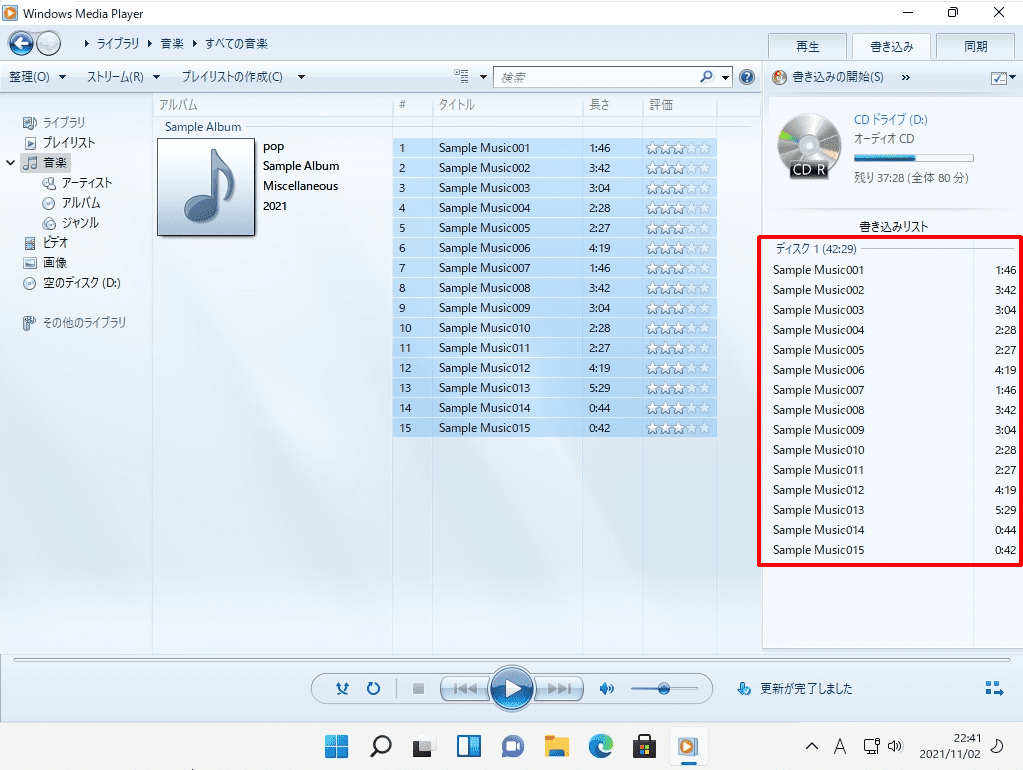Switch to the 同期 tab
The height and width of the screenshot is (770, 1023).
coord(976,46)
